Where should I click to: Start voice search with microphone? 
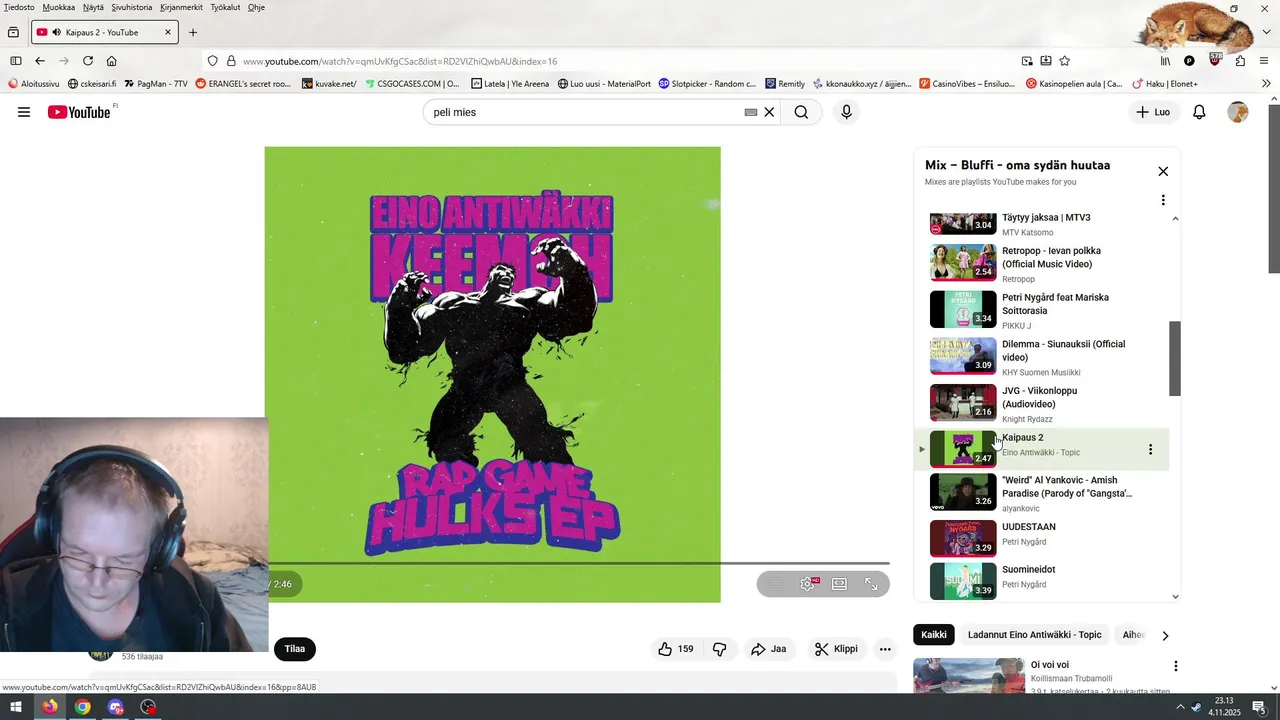[846, 112]
